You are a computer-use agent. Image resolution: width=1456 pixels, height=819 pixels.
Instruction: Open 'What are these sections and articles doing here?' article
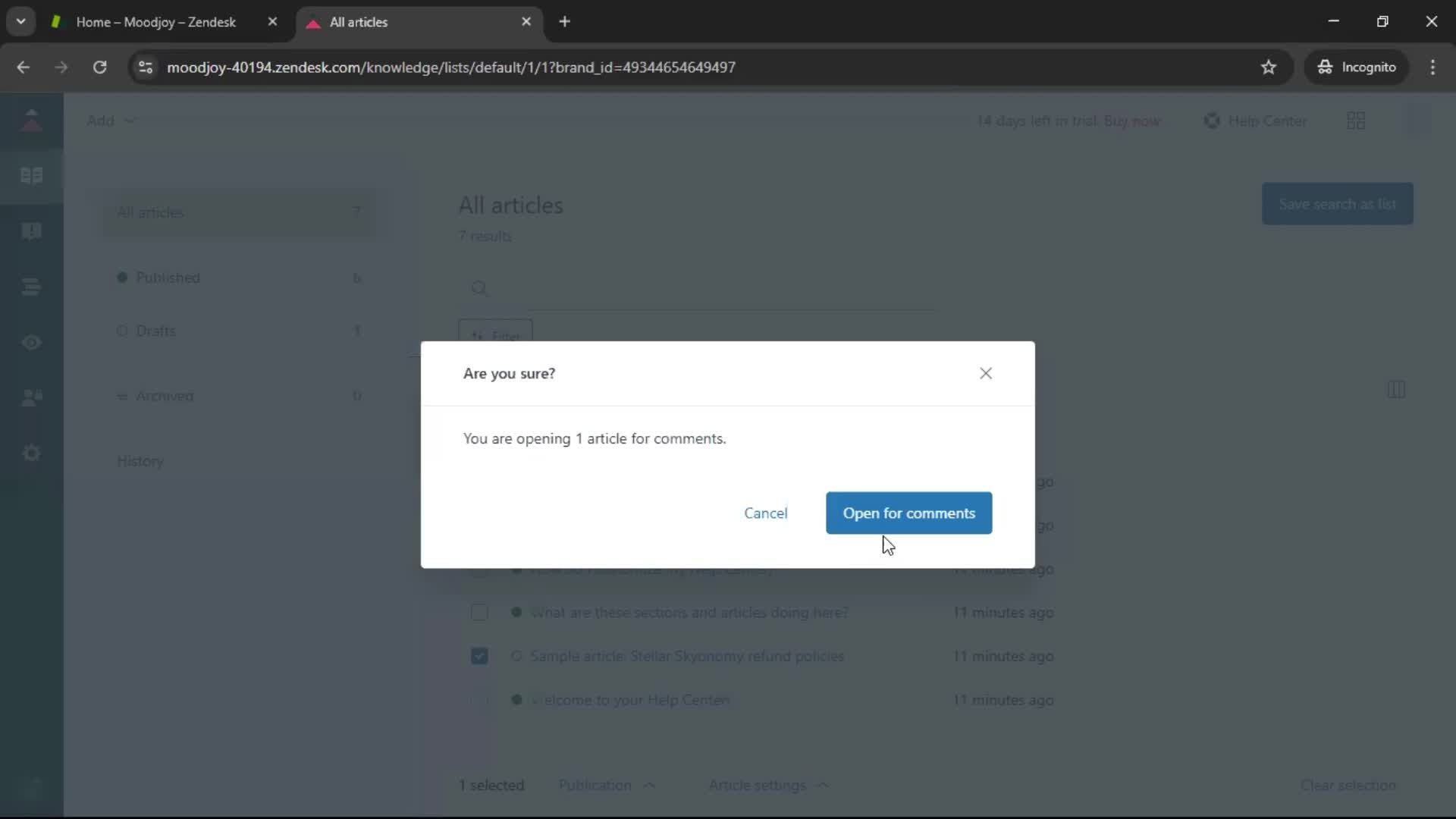[x=689, y=612]
